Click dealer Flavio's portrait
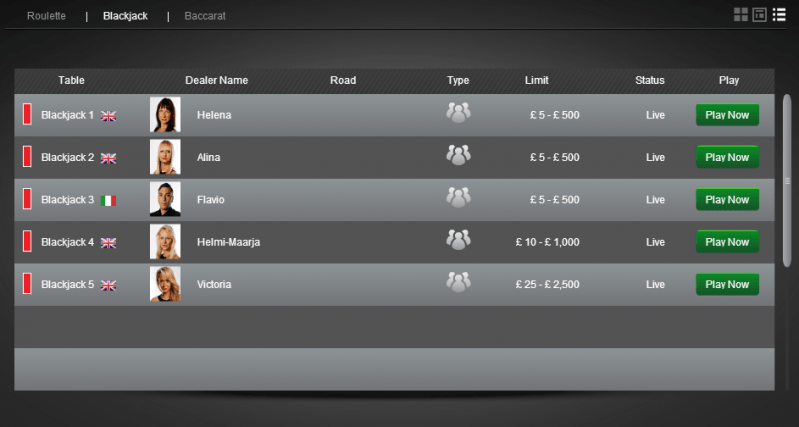The width and height of the screenshot is (799, 427). pos(165,199)
